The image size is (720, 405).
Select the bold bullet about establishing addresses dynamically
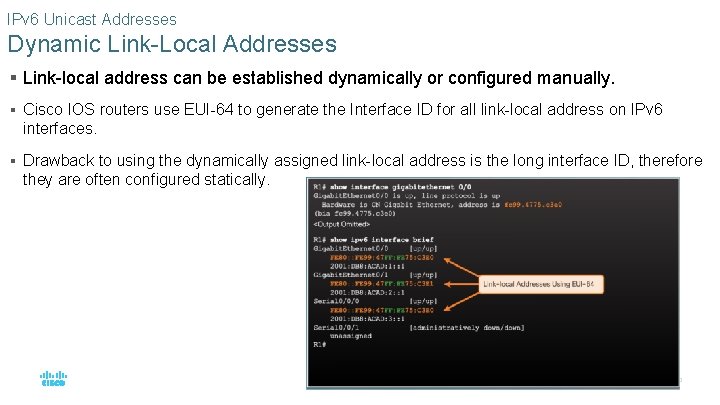tap(319, 78)
